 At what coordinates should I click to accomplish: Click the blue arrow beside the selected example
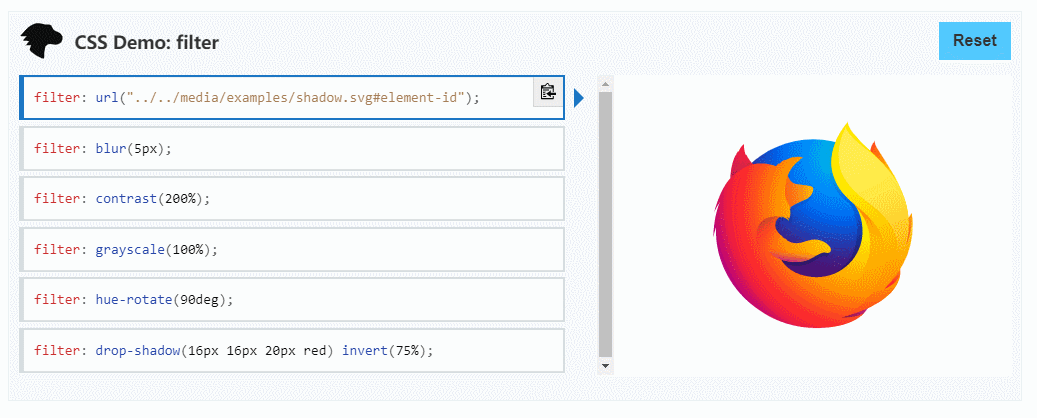tap(579, 98)
